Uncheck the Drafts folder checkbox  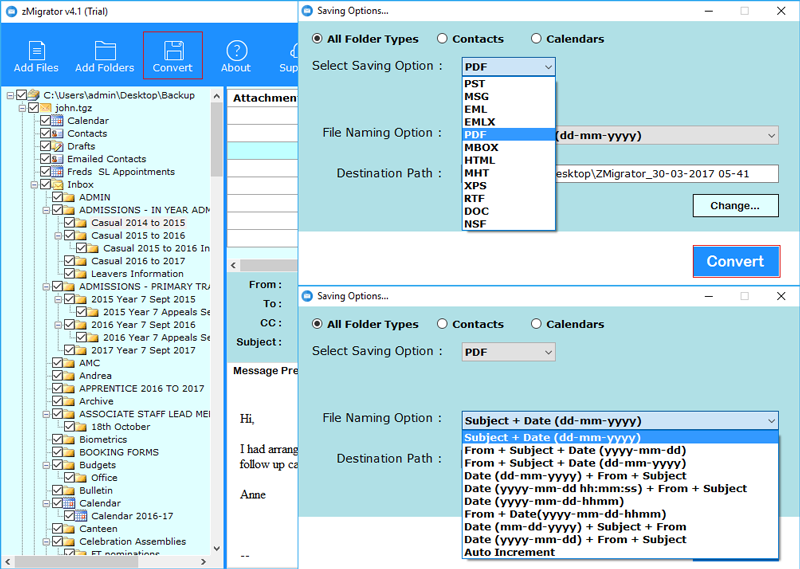pyautogui.click(x=45, y=146)
